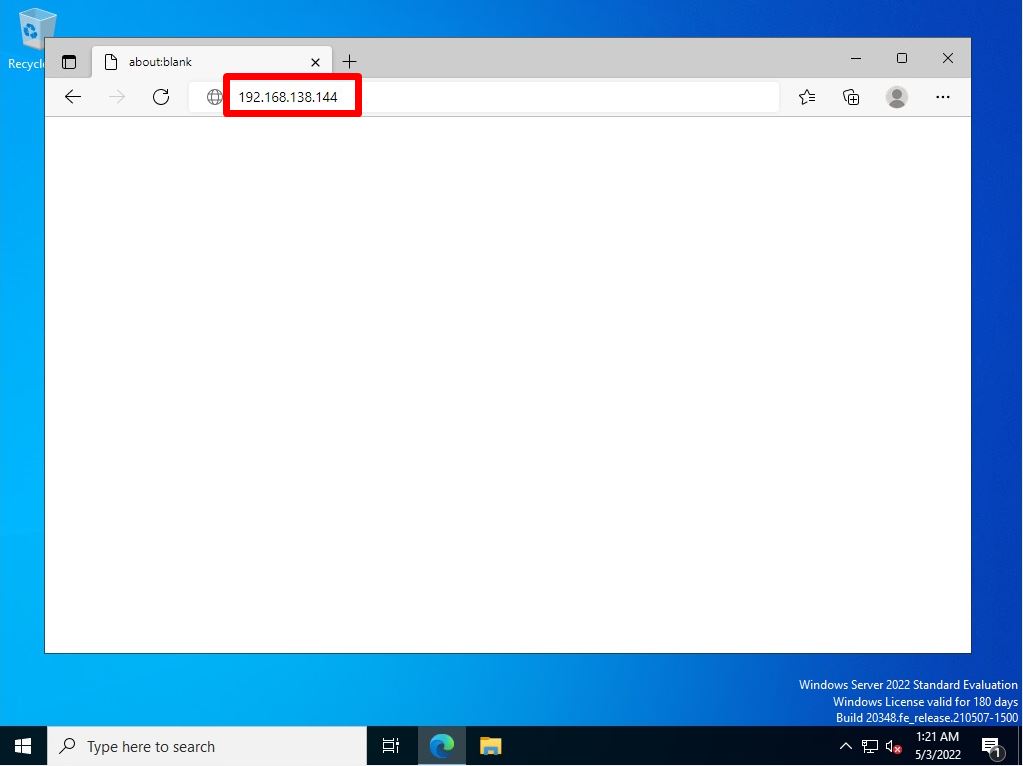1023x766 pixels.
Task: Open Settings and more ellipsis menu
Action: (x=942, y=97)
